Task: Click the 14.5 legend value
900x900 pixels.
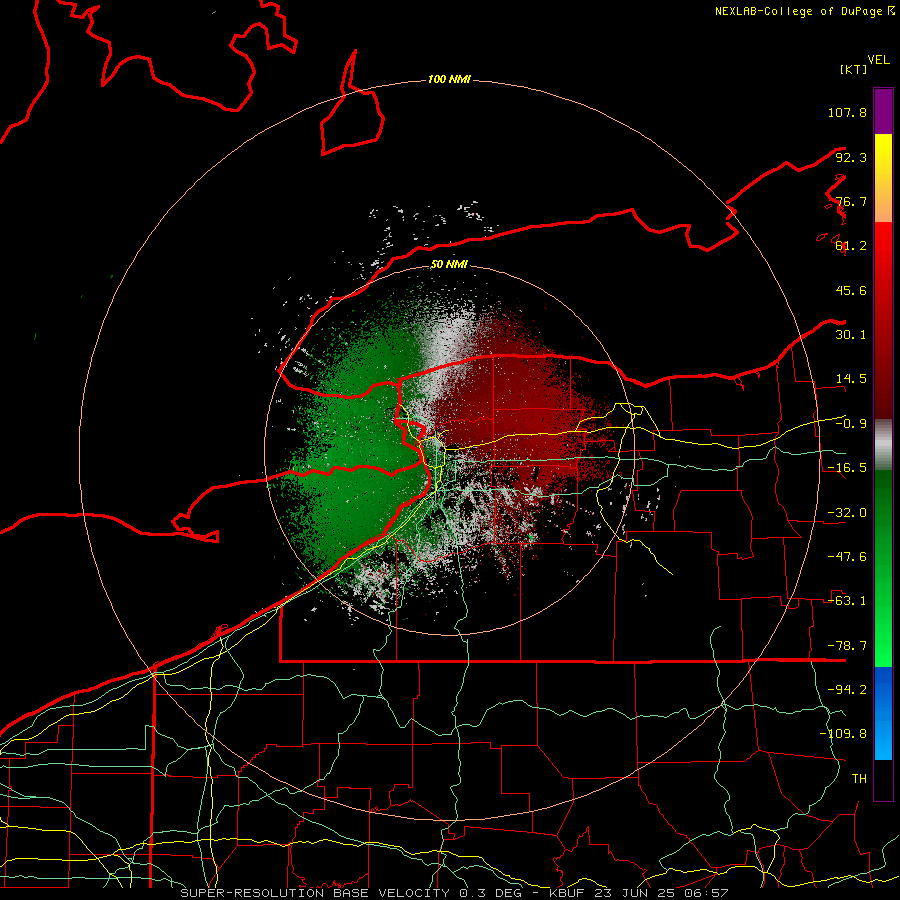Action: [x=851, y=379]
